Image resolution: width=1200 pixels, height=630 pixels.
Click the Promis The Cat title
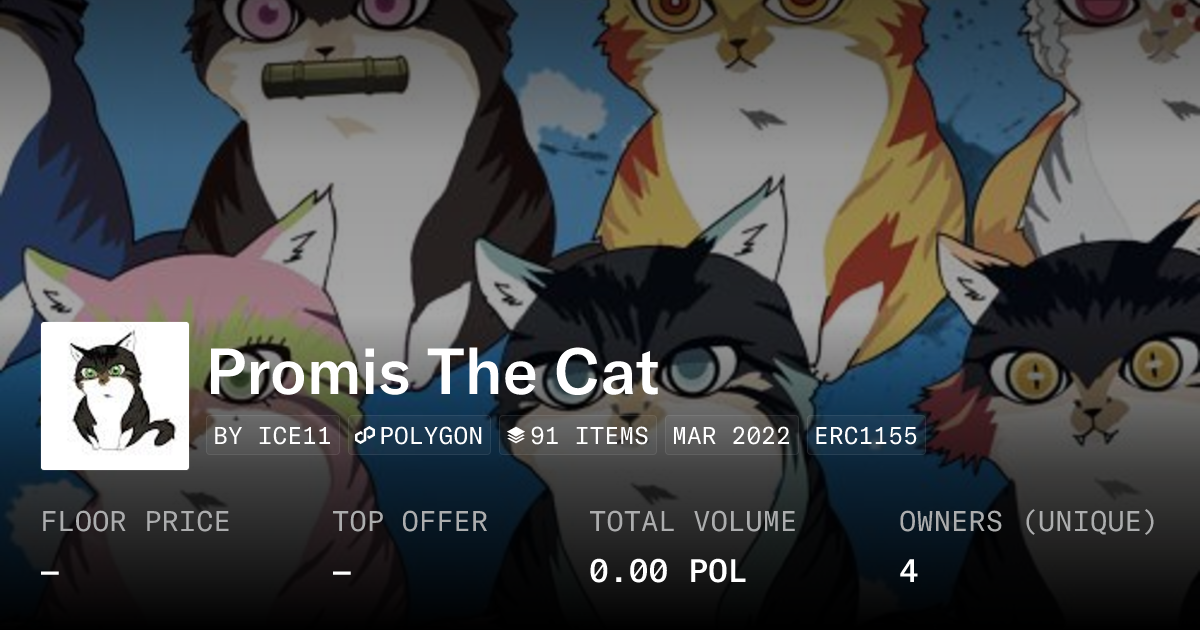pyautogui.click(x=433, y=372)
